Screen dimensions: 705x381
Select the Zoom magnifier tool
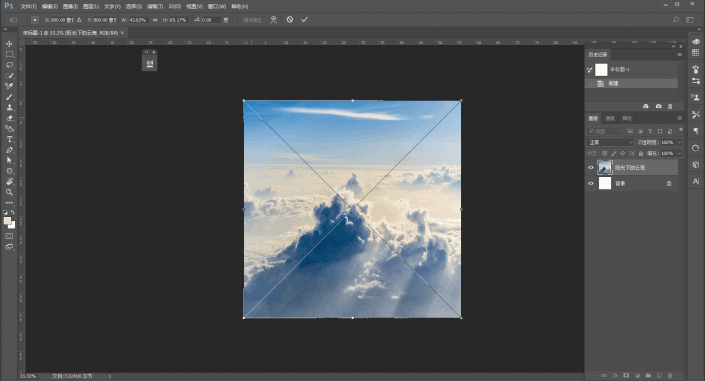click(x=9, y=192)
